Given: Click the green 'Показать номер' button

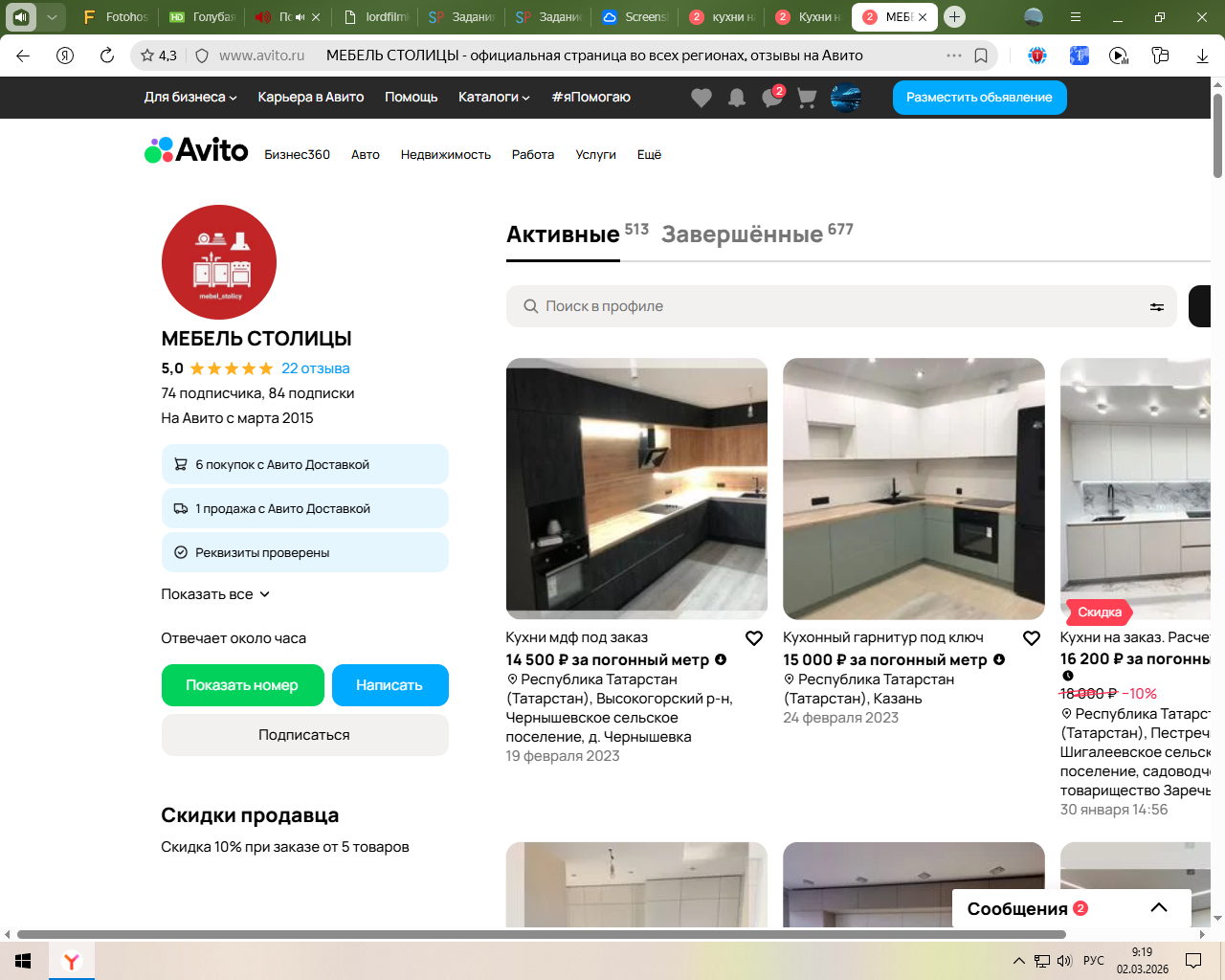Looking at the screenshot, I should point(242,685).
